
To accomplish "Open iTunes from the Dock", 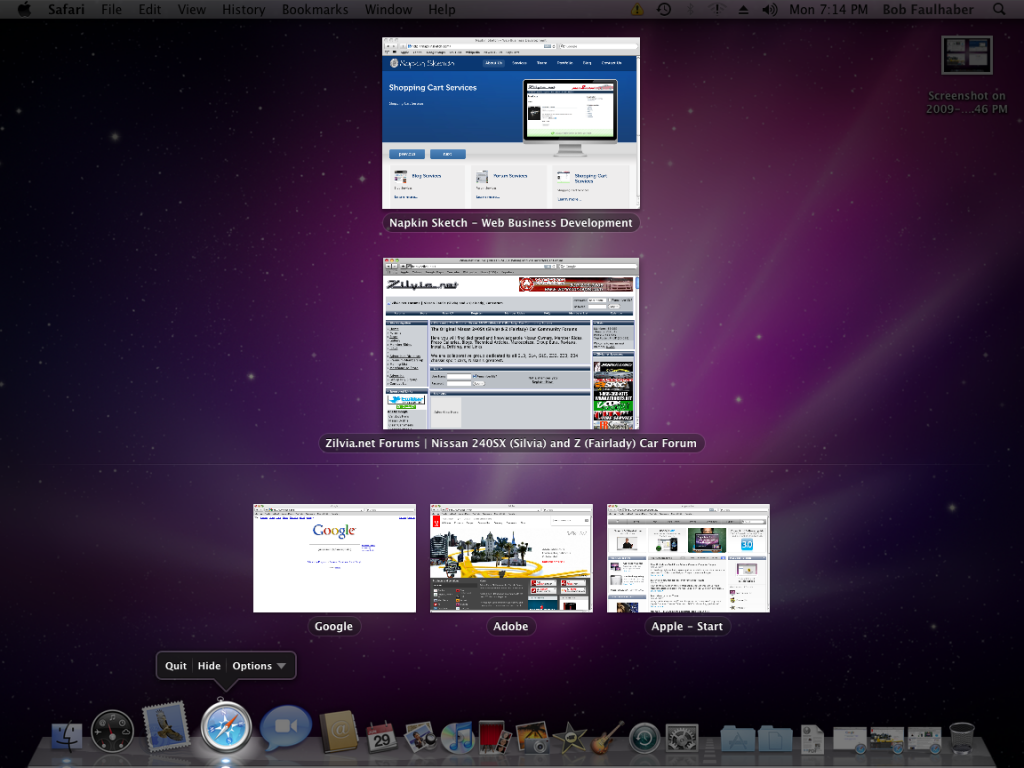I will [x=457, y=737].
